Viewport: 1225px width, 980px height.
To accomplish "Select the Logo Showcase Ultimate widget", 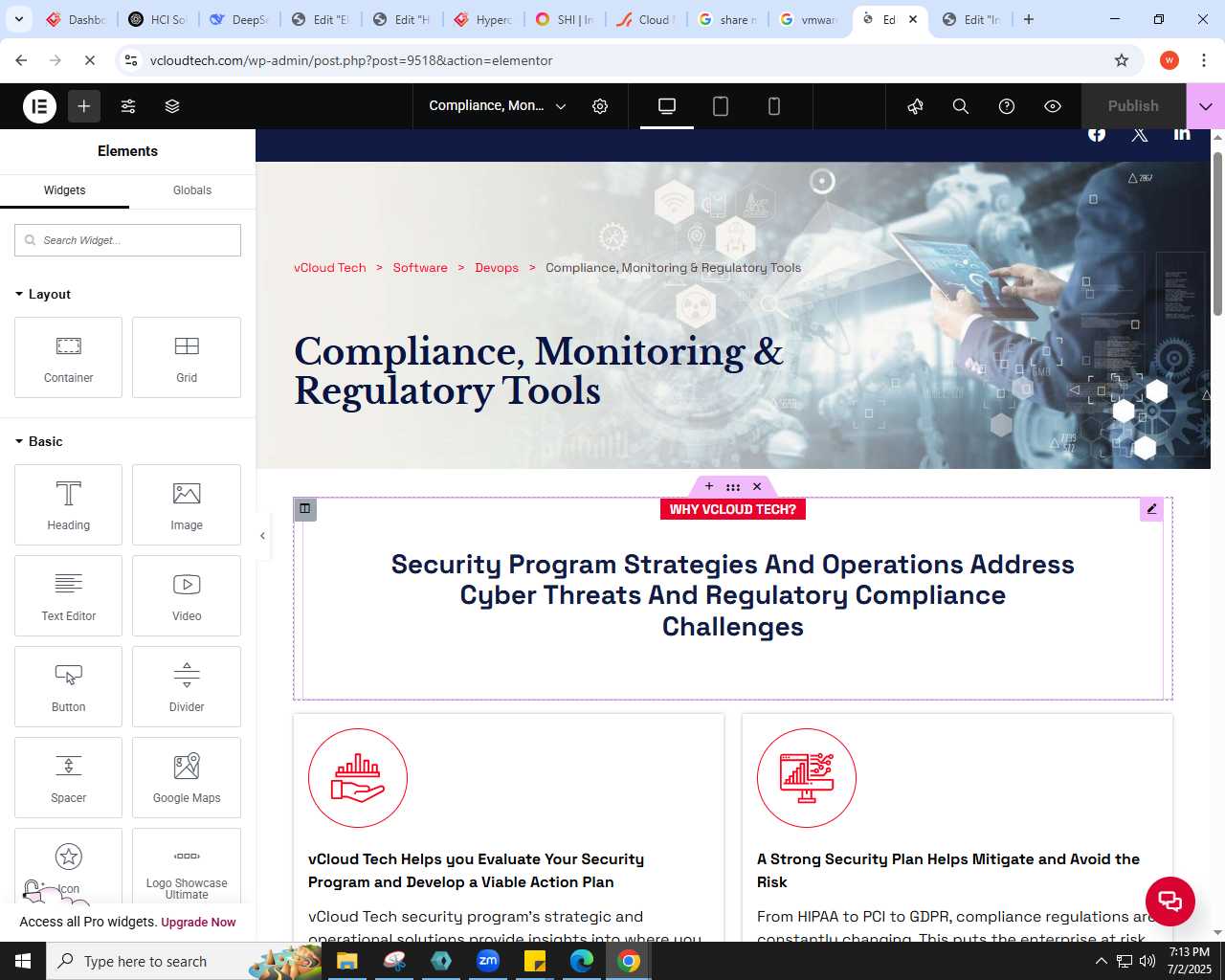I will point(187,866).
